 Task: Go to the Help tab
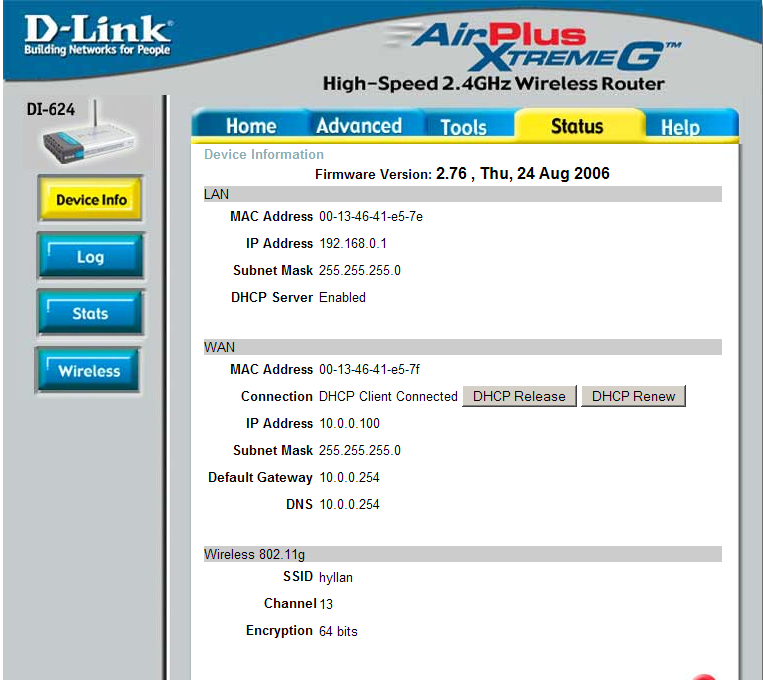tap(680, 128)
